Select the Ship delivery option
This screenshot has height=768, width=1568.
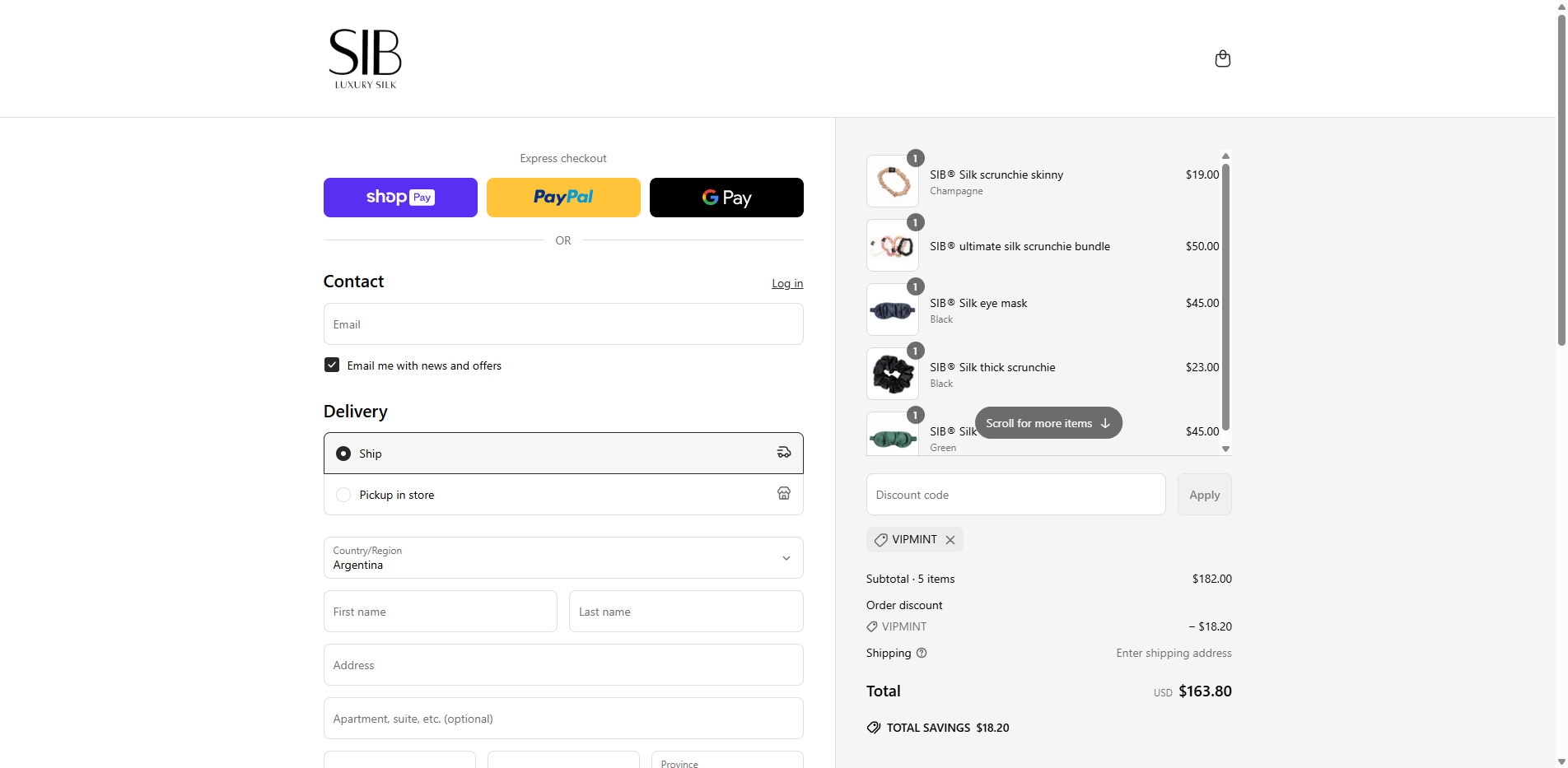pos(563,454)
